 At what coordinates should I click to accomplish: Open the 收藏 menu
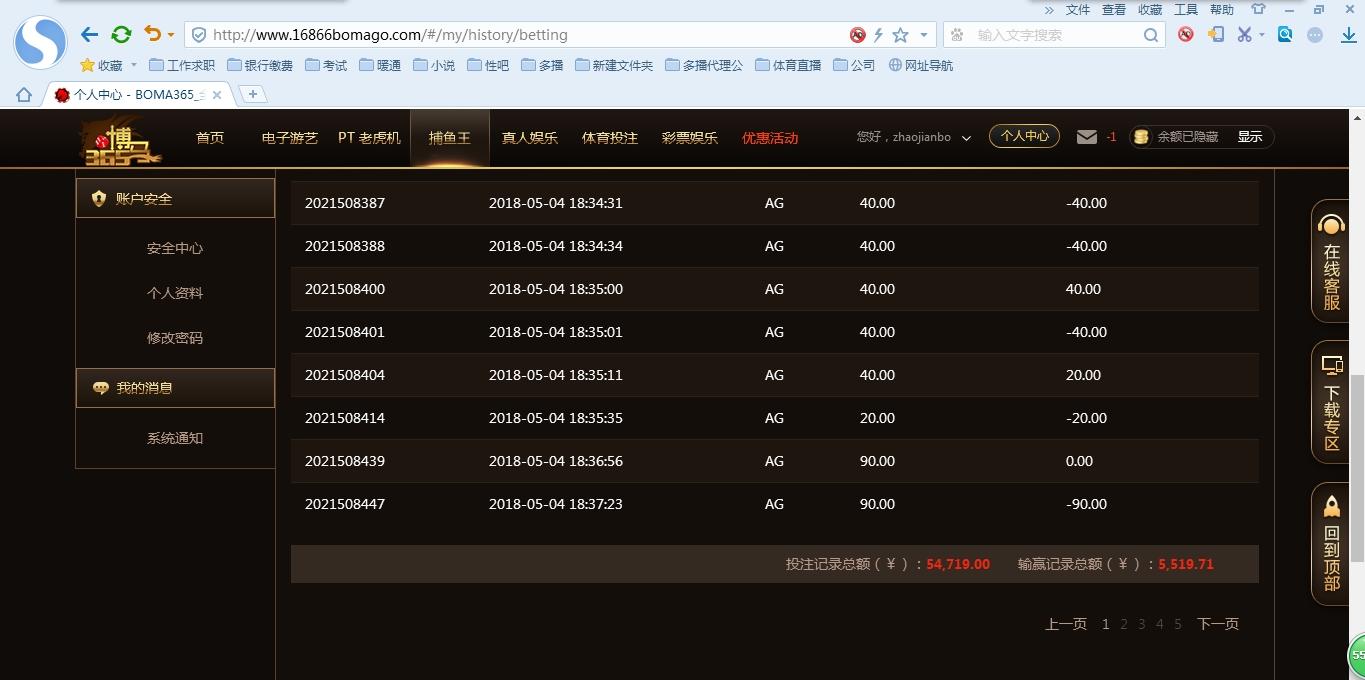pos(1150,9)
